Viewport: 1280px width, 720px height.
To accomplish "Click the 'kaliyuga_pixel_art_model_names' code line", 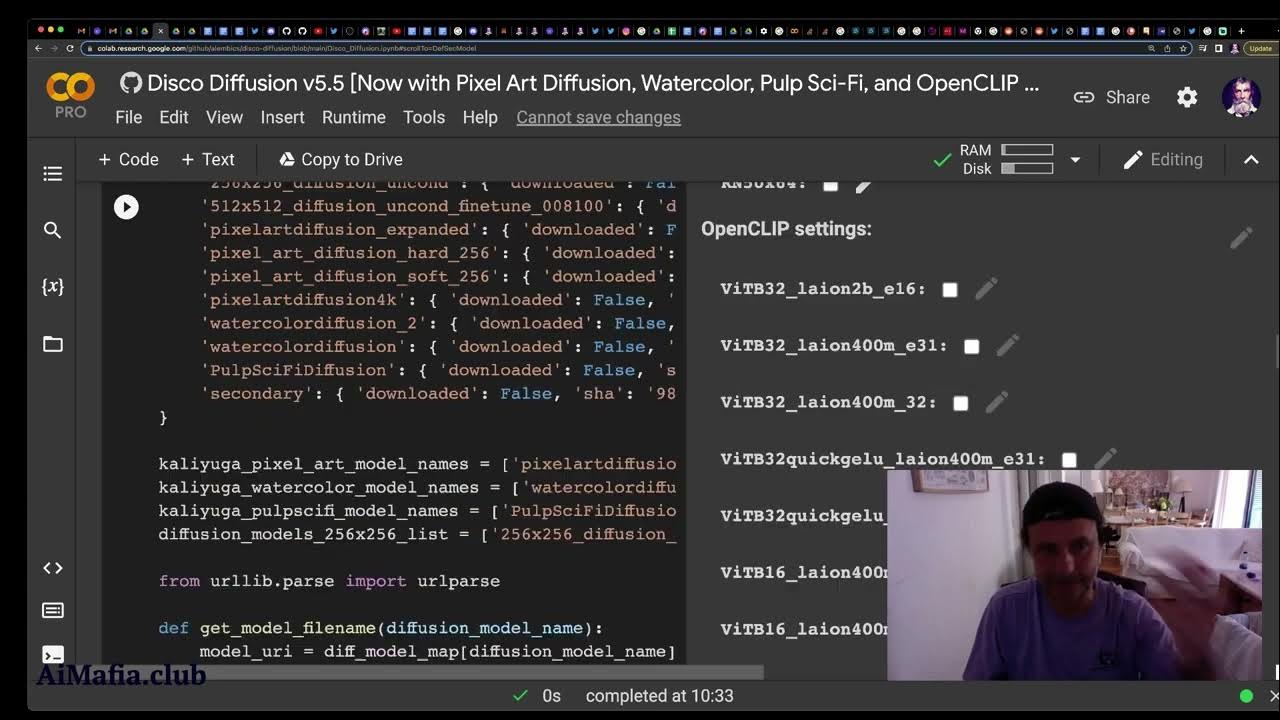I will pyautogui.click(x=417, y=464).
